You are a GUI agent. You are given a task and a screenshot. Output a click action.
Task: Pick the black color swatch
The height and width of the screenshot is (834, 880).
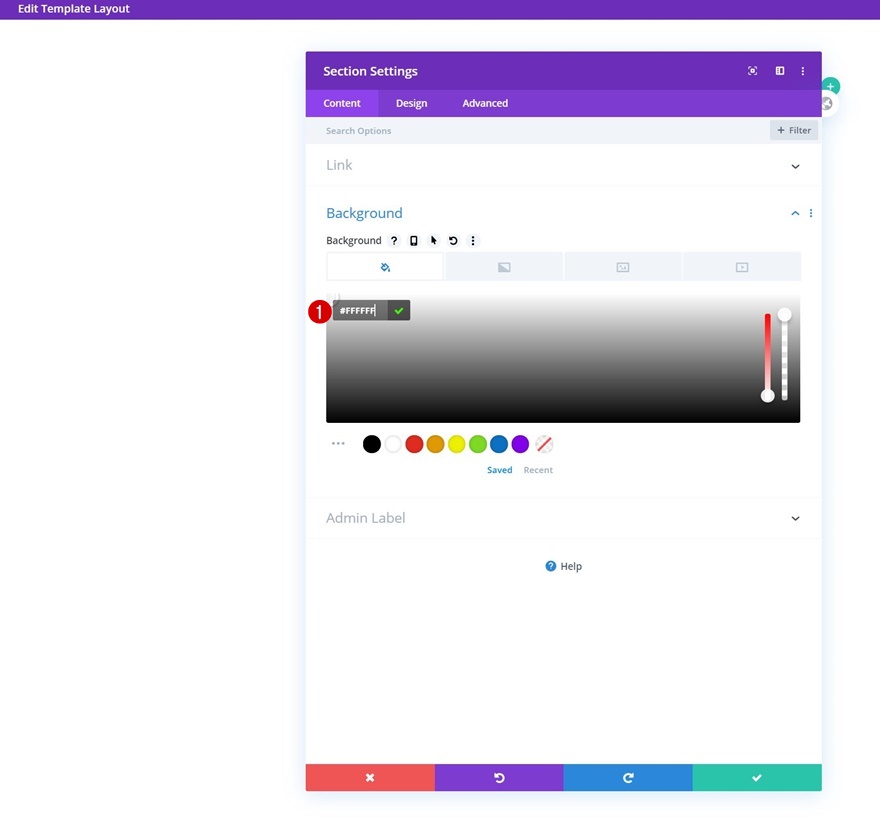(x=372, y=444)
